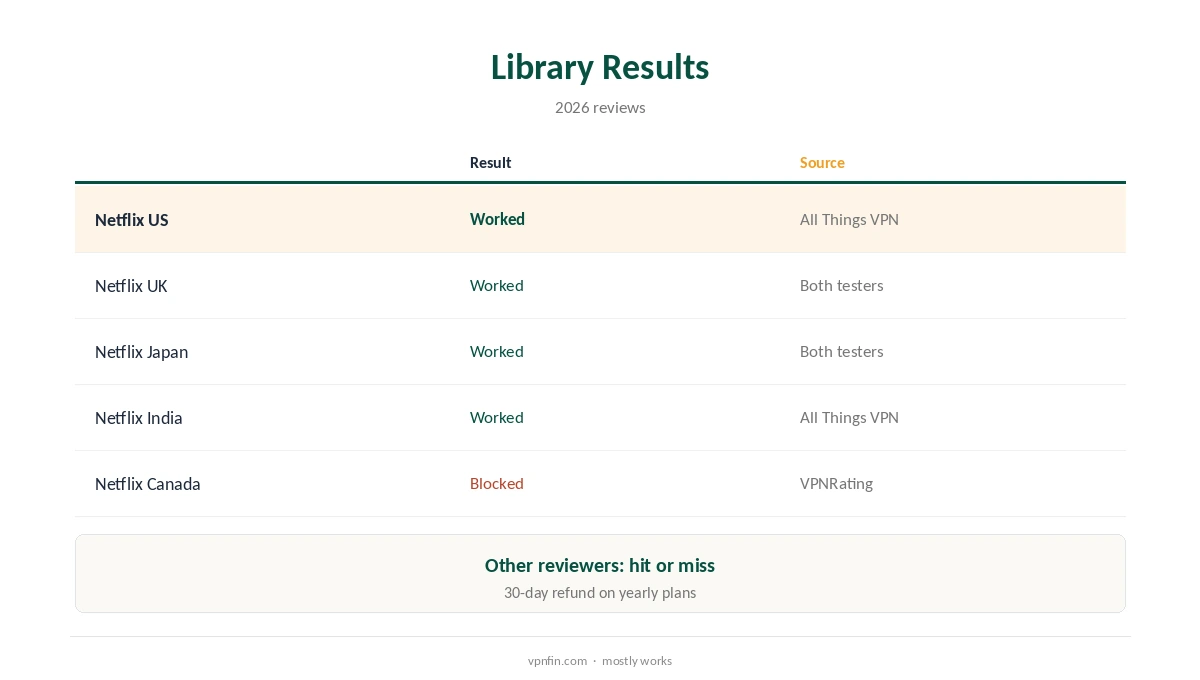Click "Worked" in the Netflix Japan row
Screen dimensions: 1200x680
[x=497, y=351]
